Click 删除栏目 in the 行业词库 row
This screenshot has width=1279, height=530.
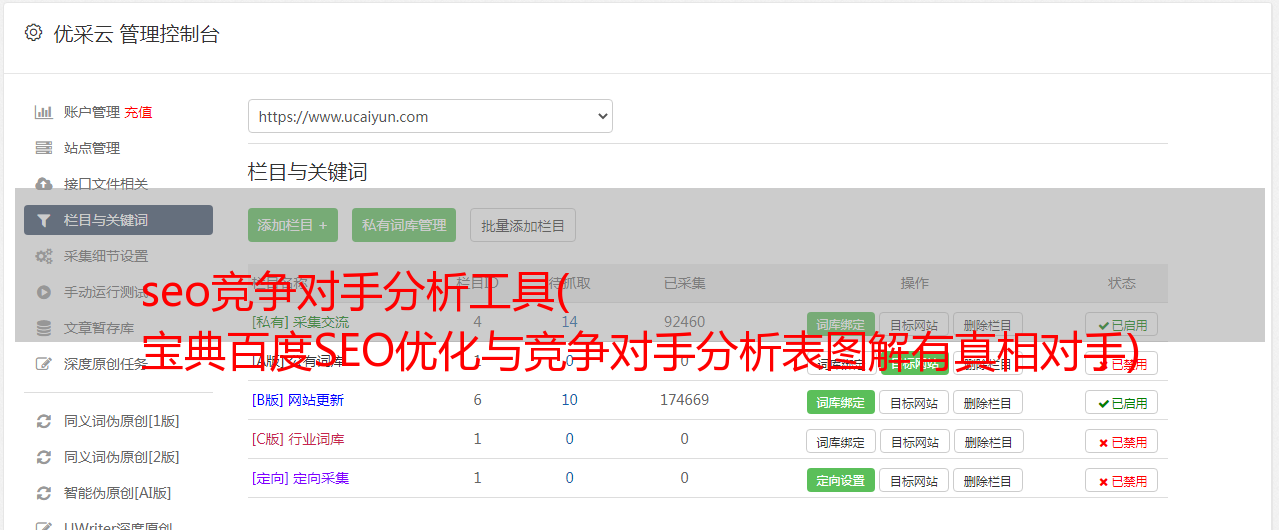click(x=988, y=441)
